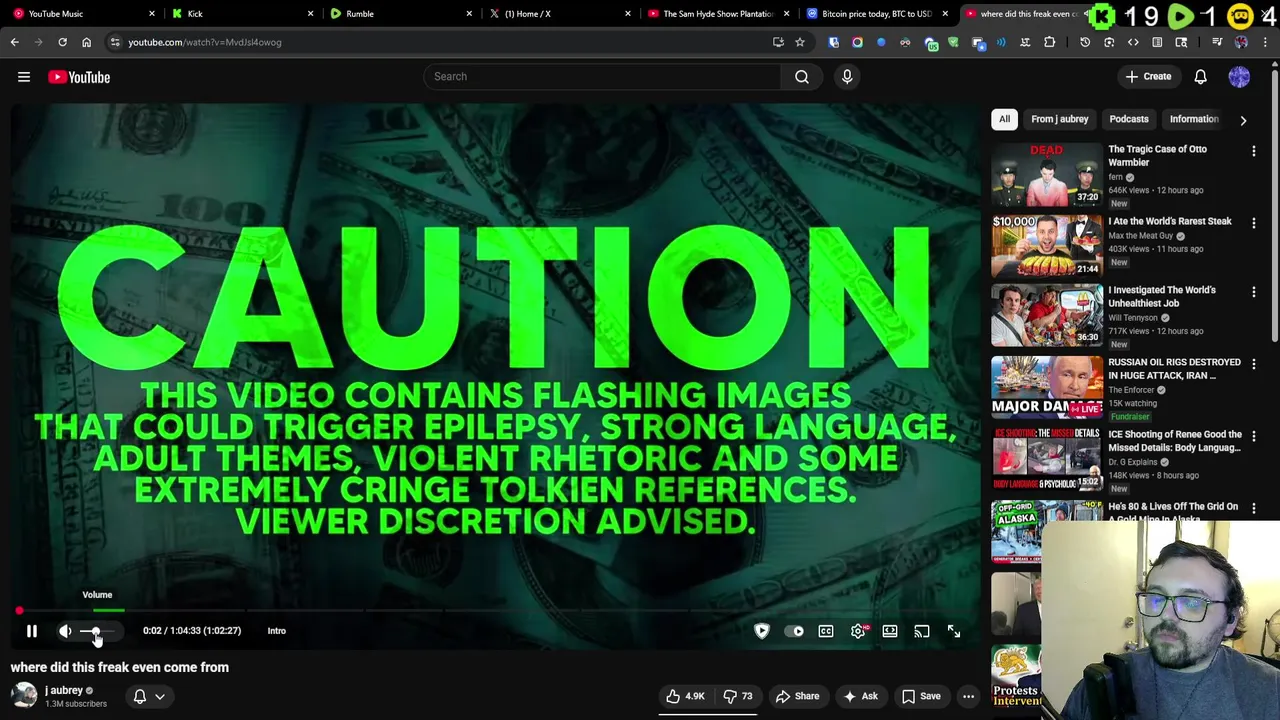Image resolution: width=1280 pixels, height=720 pixels.
Task: Go to the browser home page icon
Action: [86, 42]
